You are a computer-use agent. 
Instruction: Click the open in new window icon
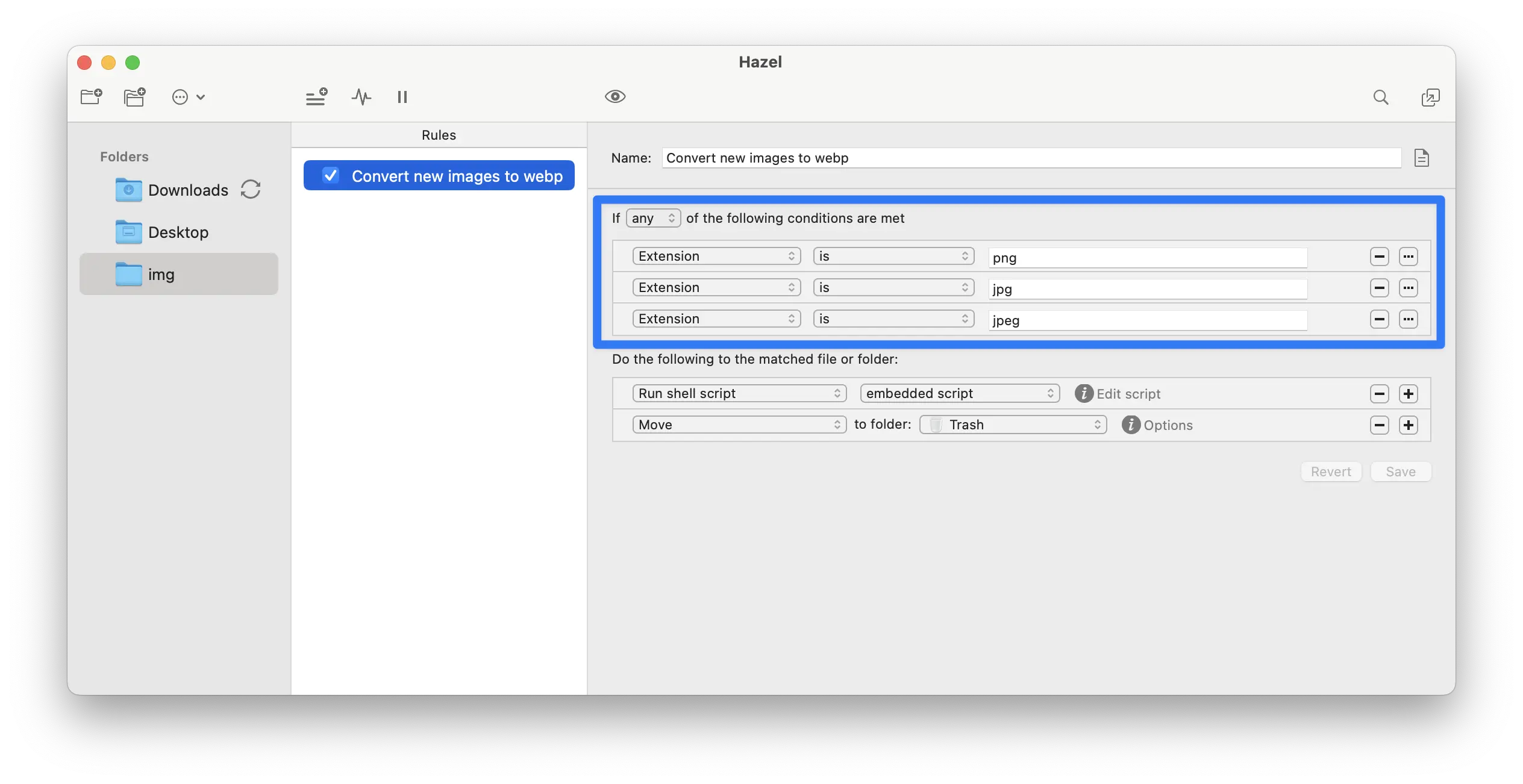point(1430,97)
